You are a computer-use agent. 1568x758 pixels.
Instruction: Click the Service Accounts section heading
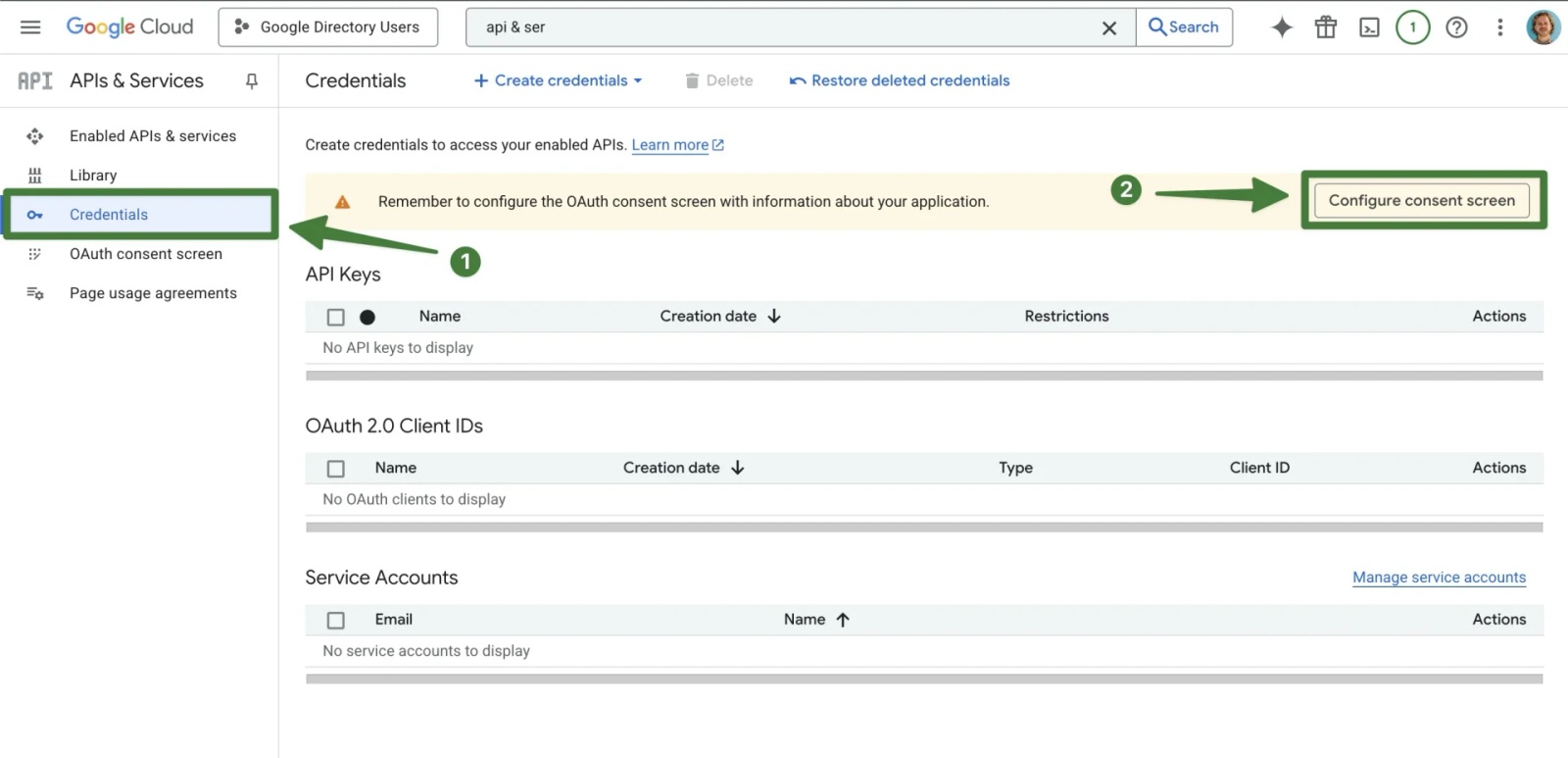381,578
